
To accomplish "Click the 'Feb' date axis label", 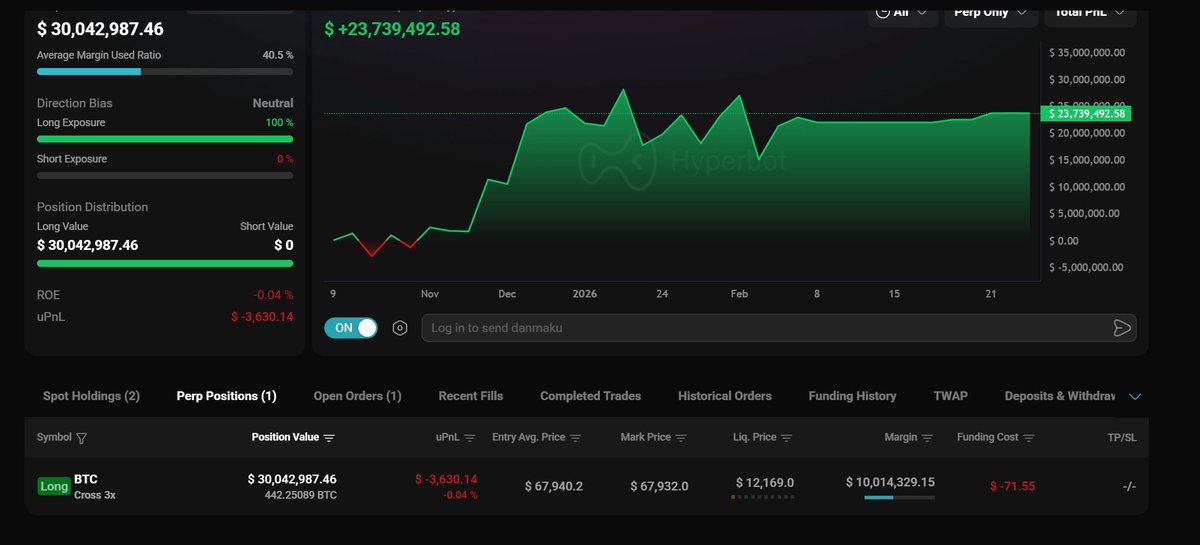I will (x=739, y=294).
